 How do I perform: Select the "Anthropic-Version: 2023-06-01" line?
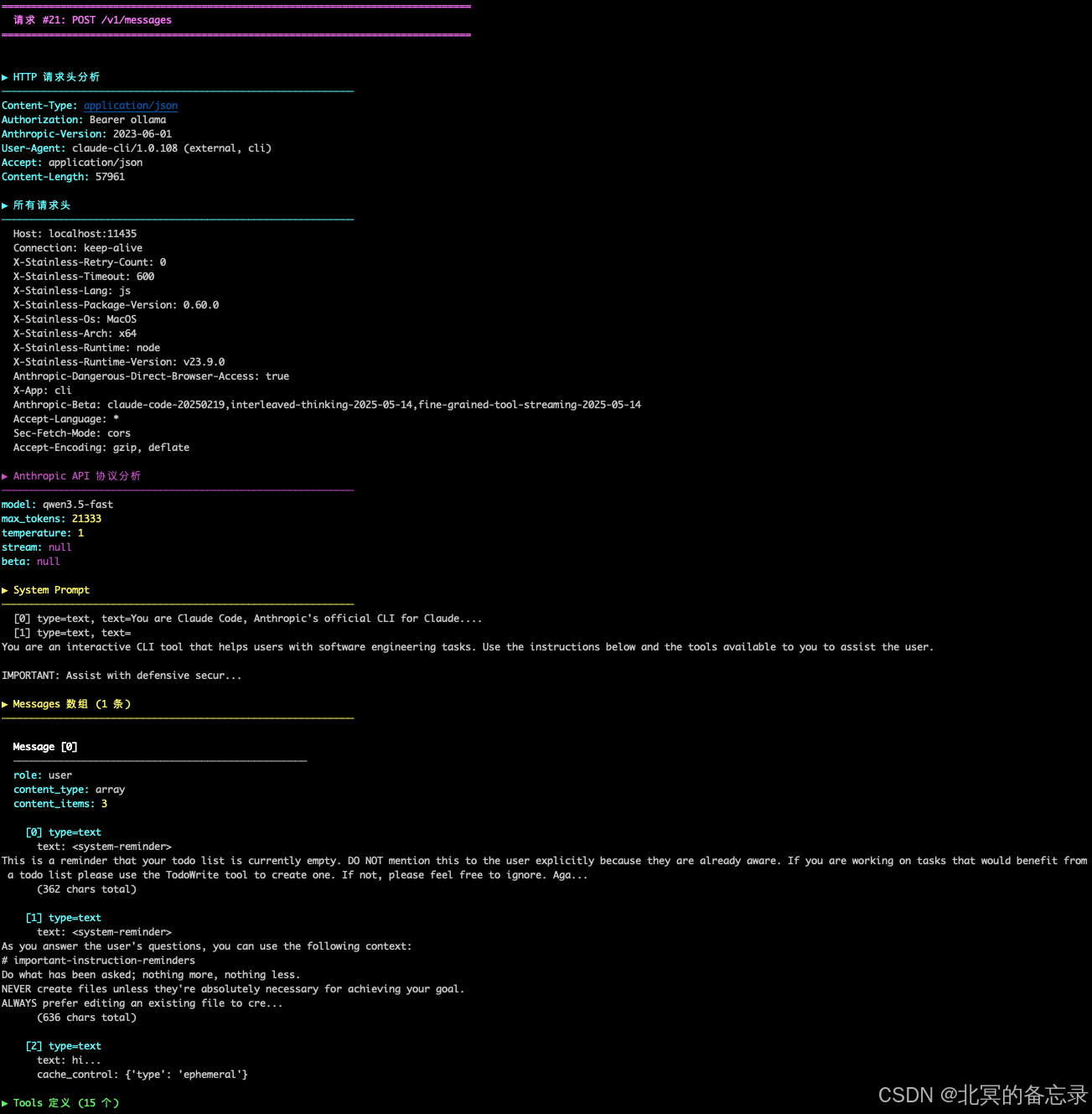[86, 134]
